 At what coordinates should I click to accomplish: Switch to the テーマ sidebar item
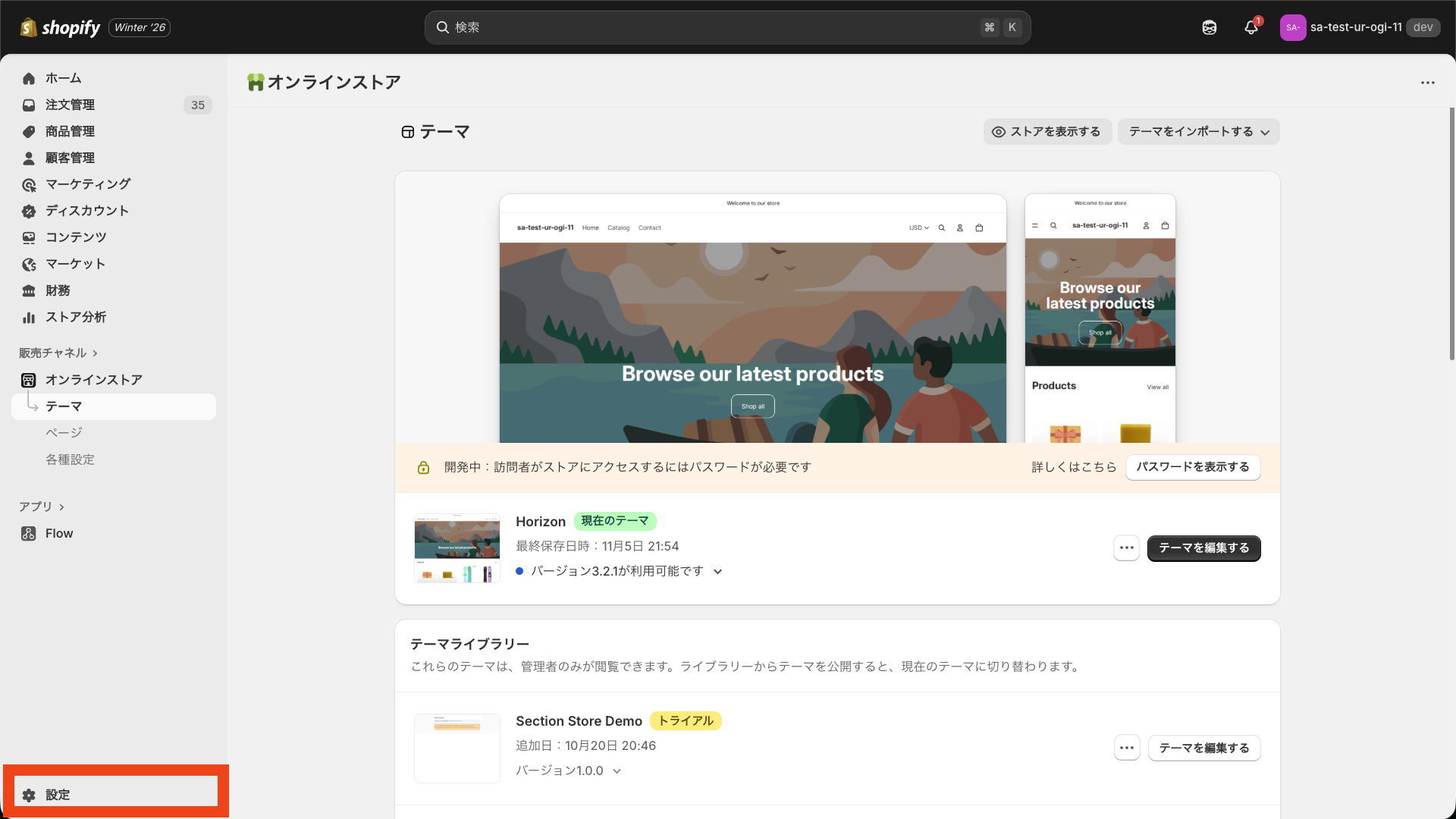click(x=64, y=406)
